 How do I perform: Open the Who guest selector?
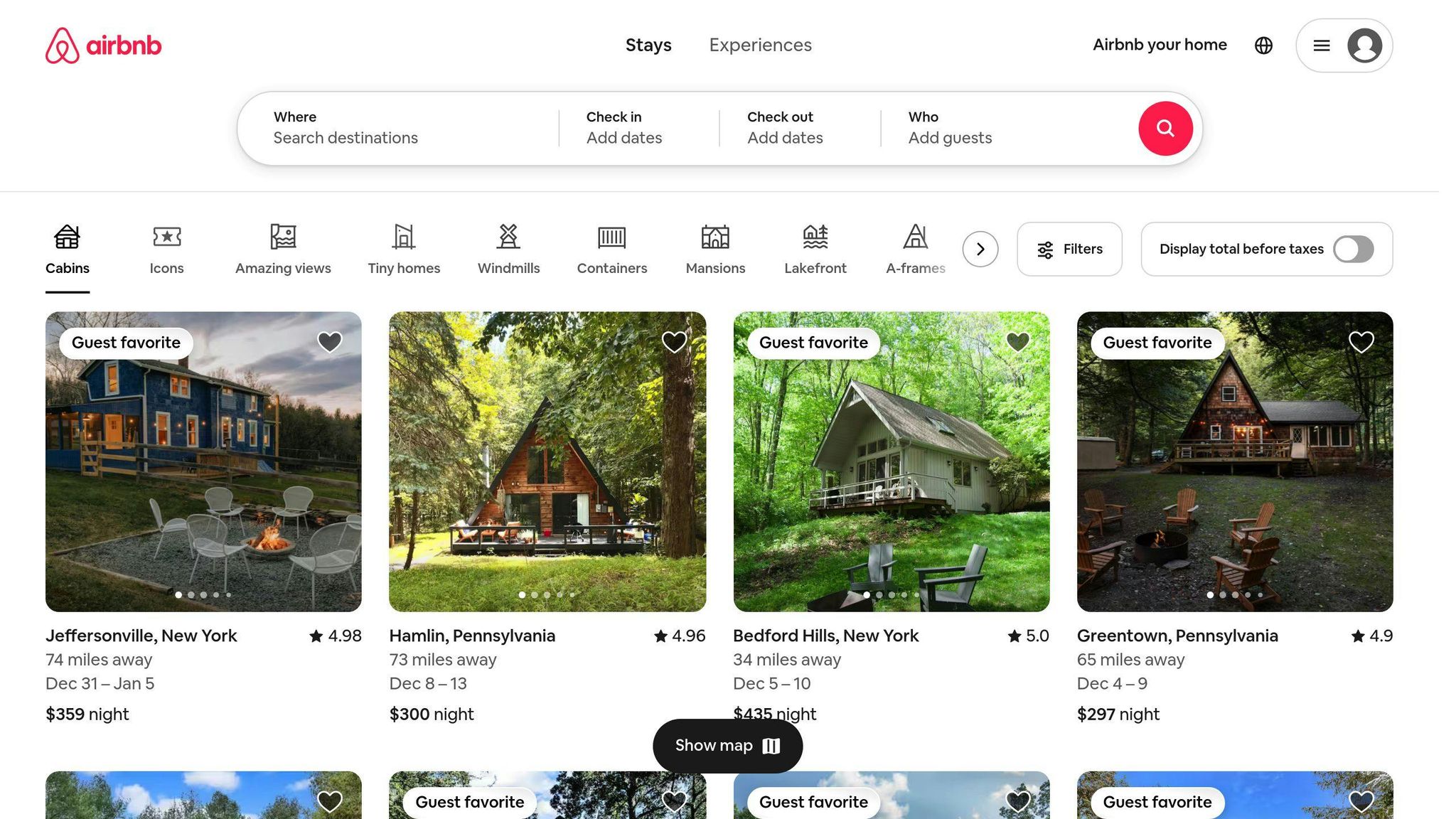point(949,128)
